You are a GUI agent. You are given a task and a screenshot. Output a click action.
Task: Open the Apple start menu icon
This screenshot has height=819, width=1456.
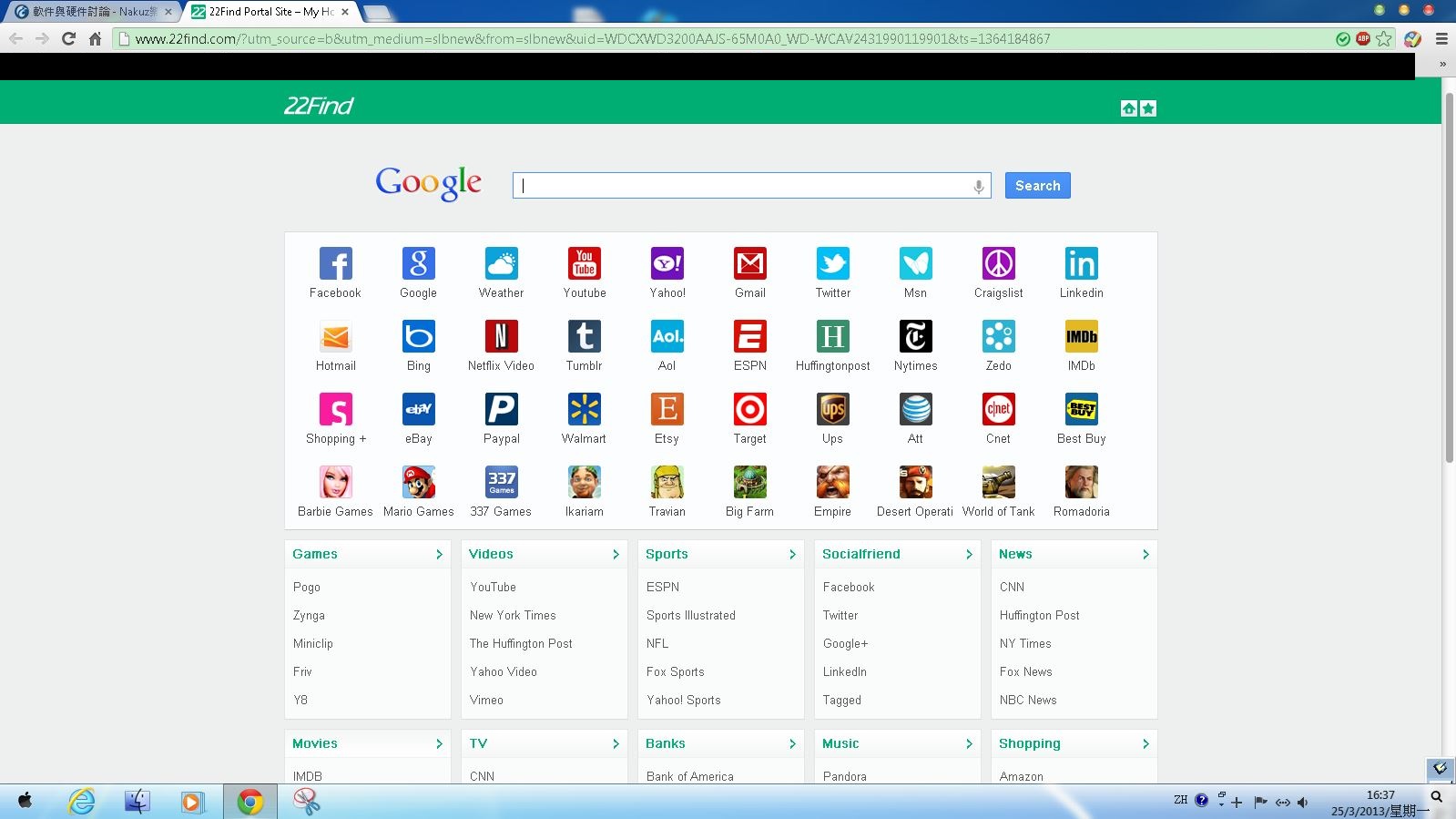tap(25, 802)
